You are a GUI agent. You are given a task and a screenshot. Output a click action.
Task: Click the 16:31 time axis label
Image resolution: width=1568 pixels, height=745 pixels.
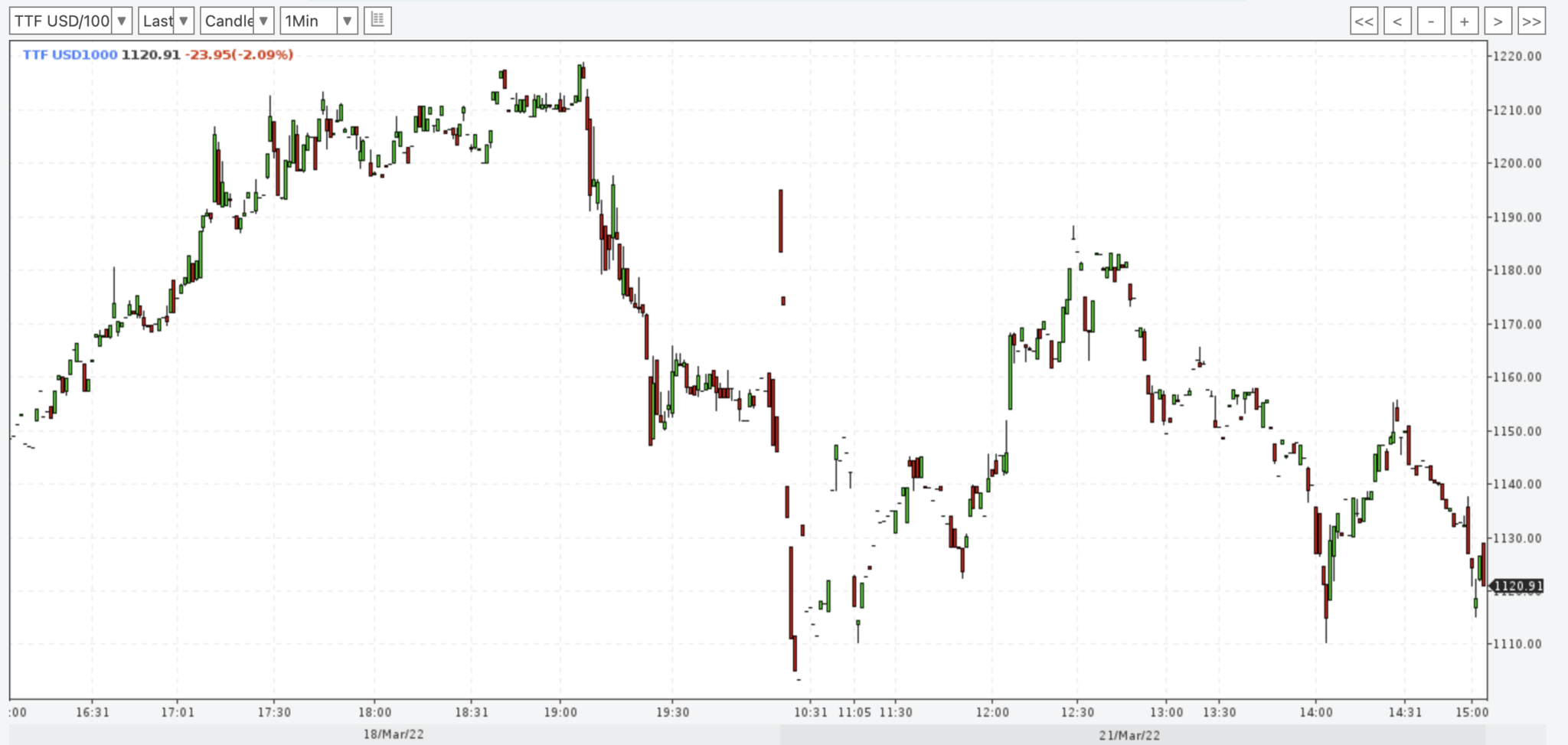point(93,712)
